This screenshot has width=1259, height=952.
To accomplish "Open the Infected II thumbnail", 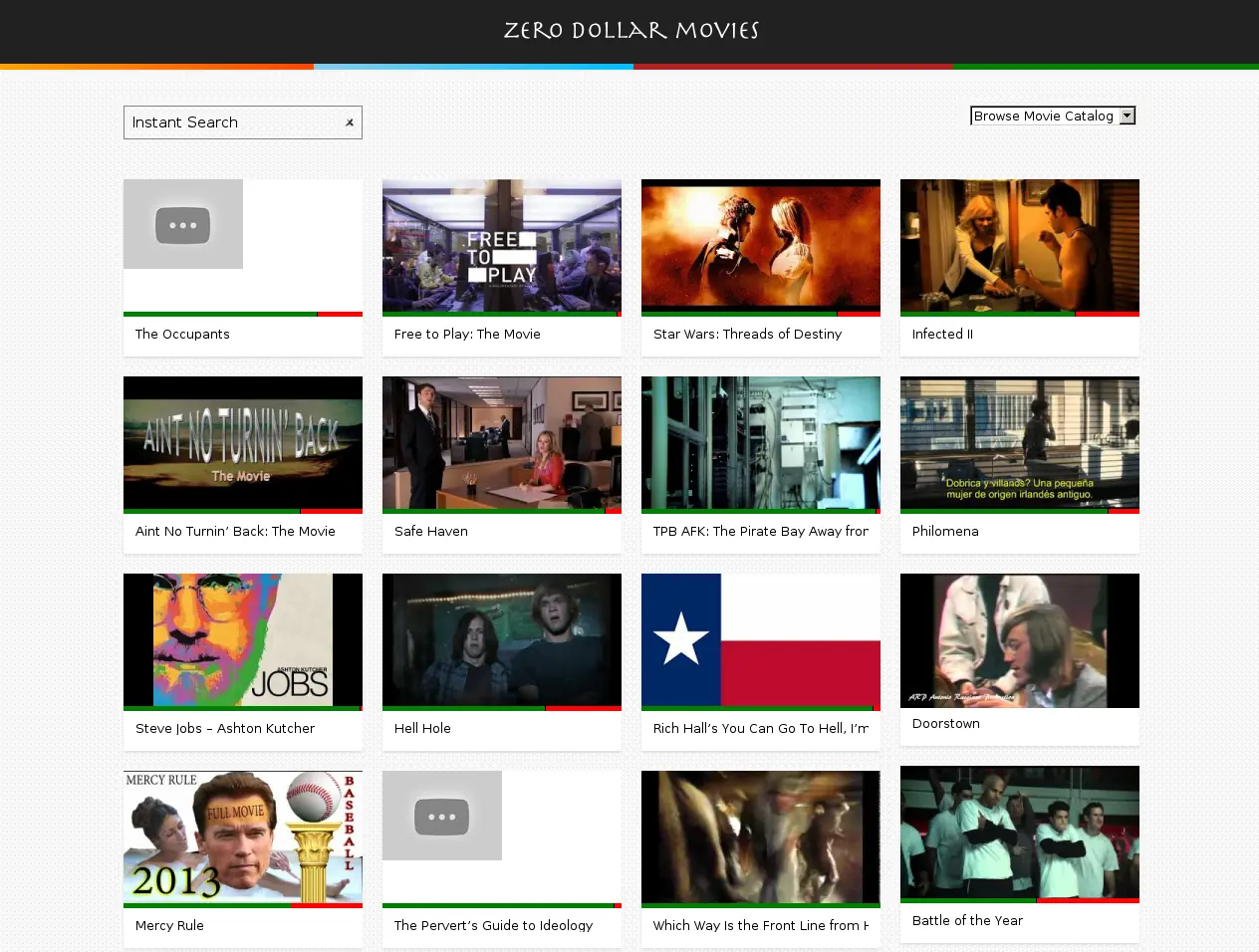I will 1020,246.
